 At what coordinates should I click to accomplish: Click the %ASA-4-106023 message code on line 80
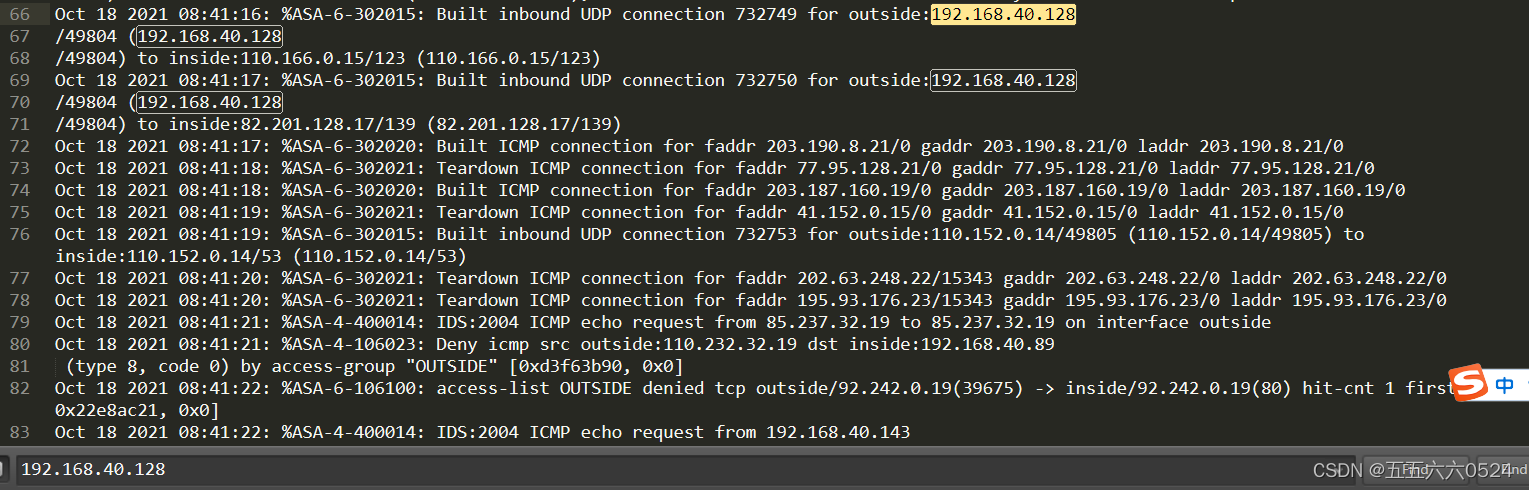point(354,344)
